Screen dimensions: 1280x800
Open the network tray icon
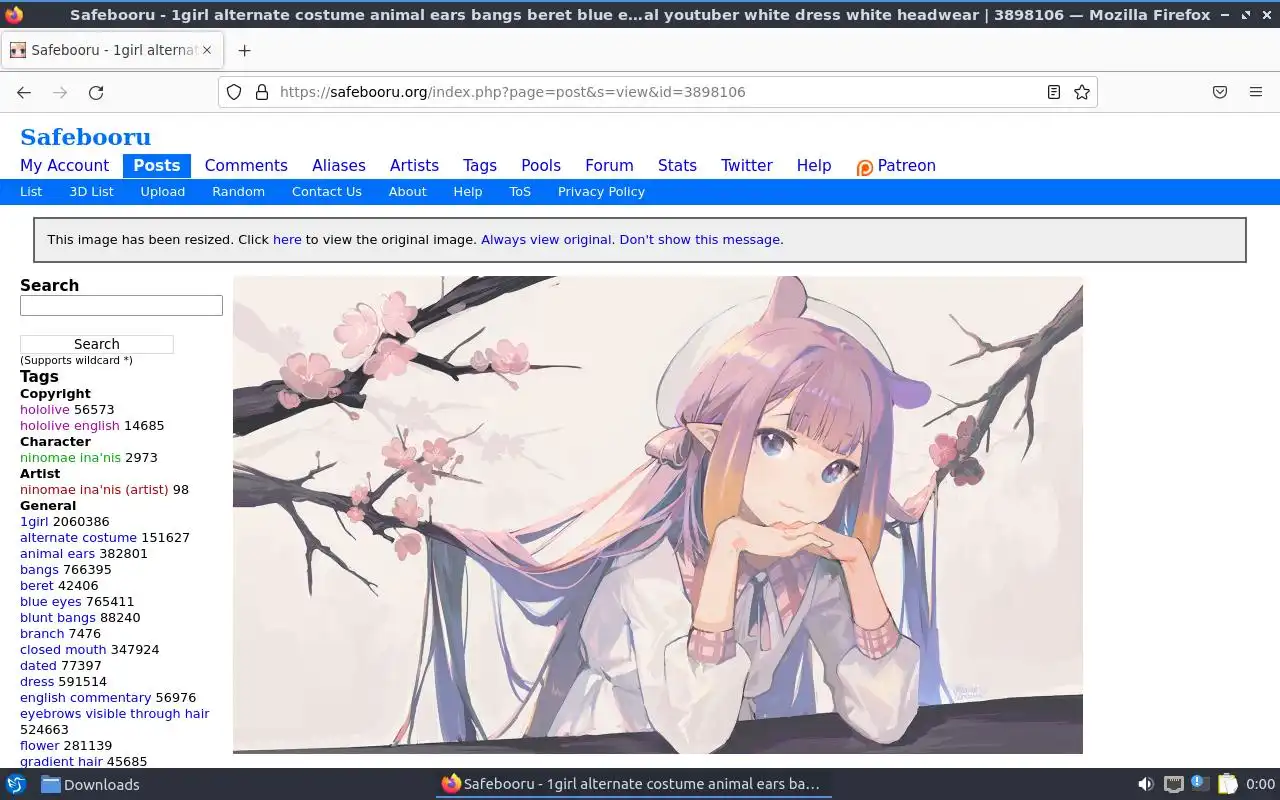click(1173, 784)
